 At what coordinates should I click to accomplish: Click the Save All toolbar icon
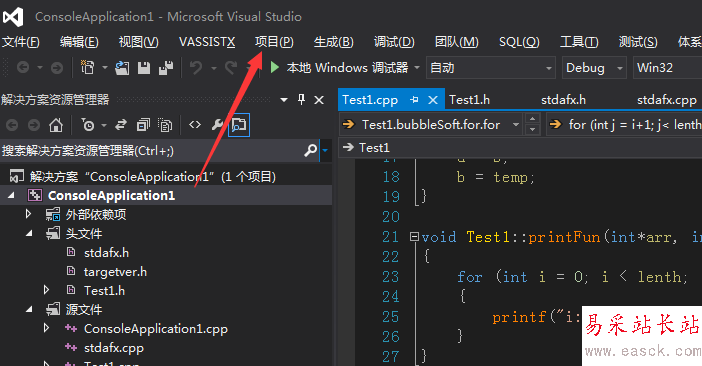pos(166,68)
